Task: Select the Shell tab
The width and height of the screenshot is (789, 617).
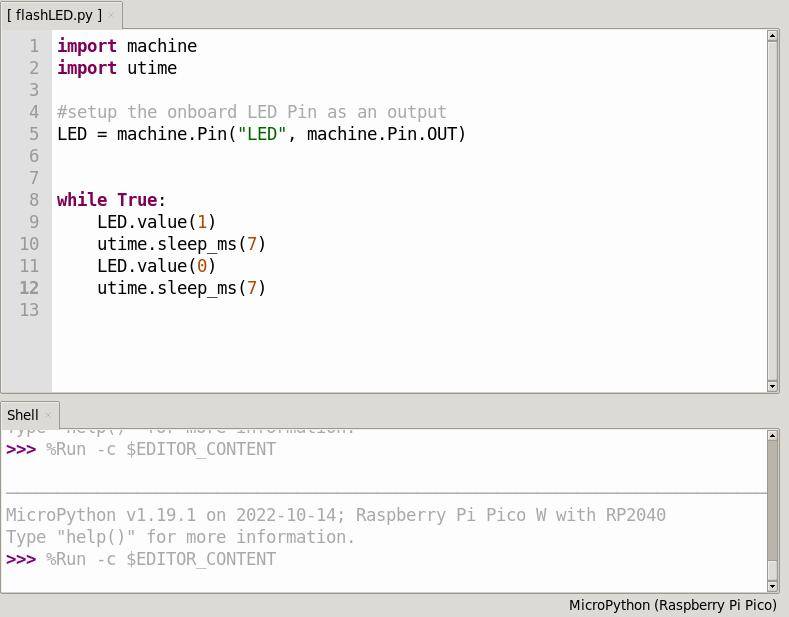Action: tap(23, 415)
